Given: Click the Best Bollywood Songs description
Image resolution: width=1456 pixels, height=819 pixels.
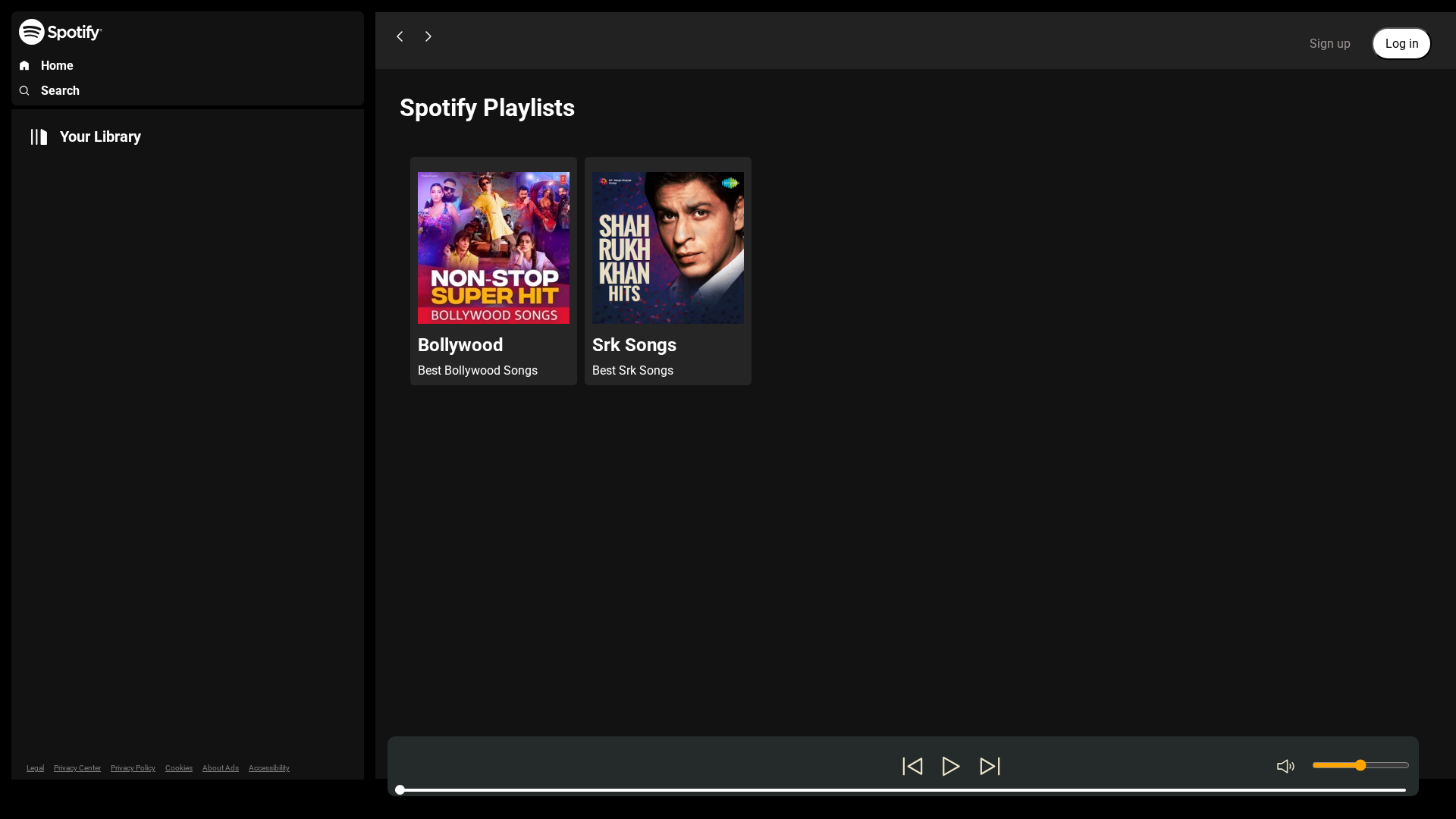Looking at the screenshot, I should point(478,371).
